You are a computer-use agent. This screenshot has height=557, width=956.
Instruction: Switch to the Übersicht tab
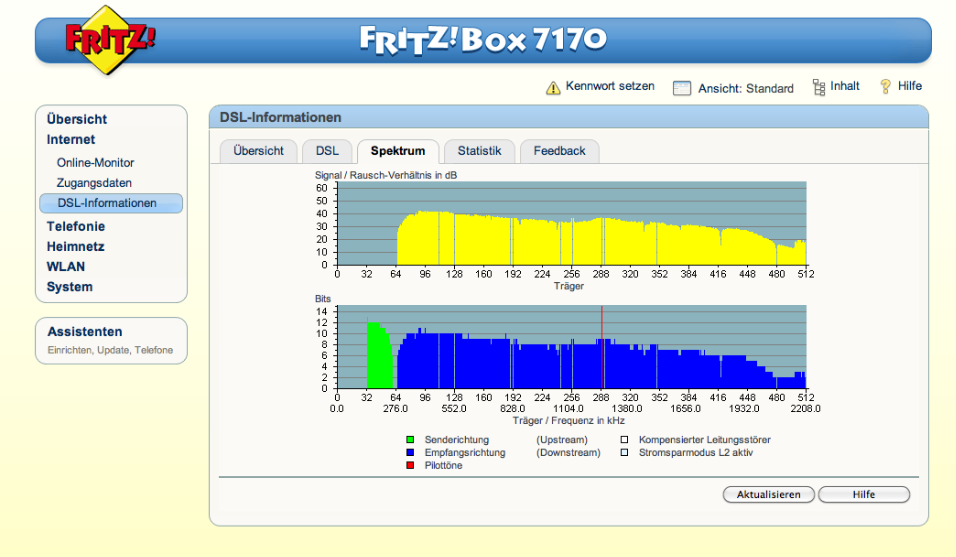click(259, 151)
